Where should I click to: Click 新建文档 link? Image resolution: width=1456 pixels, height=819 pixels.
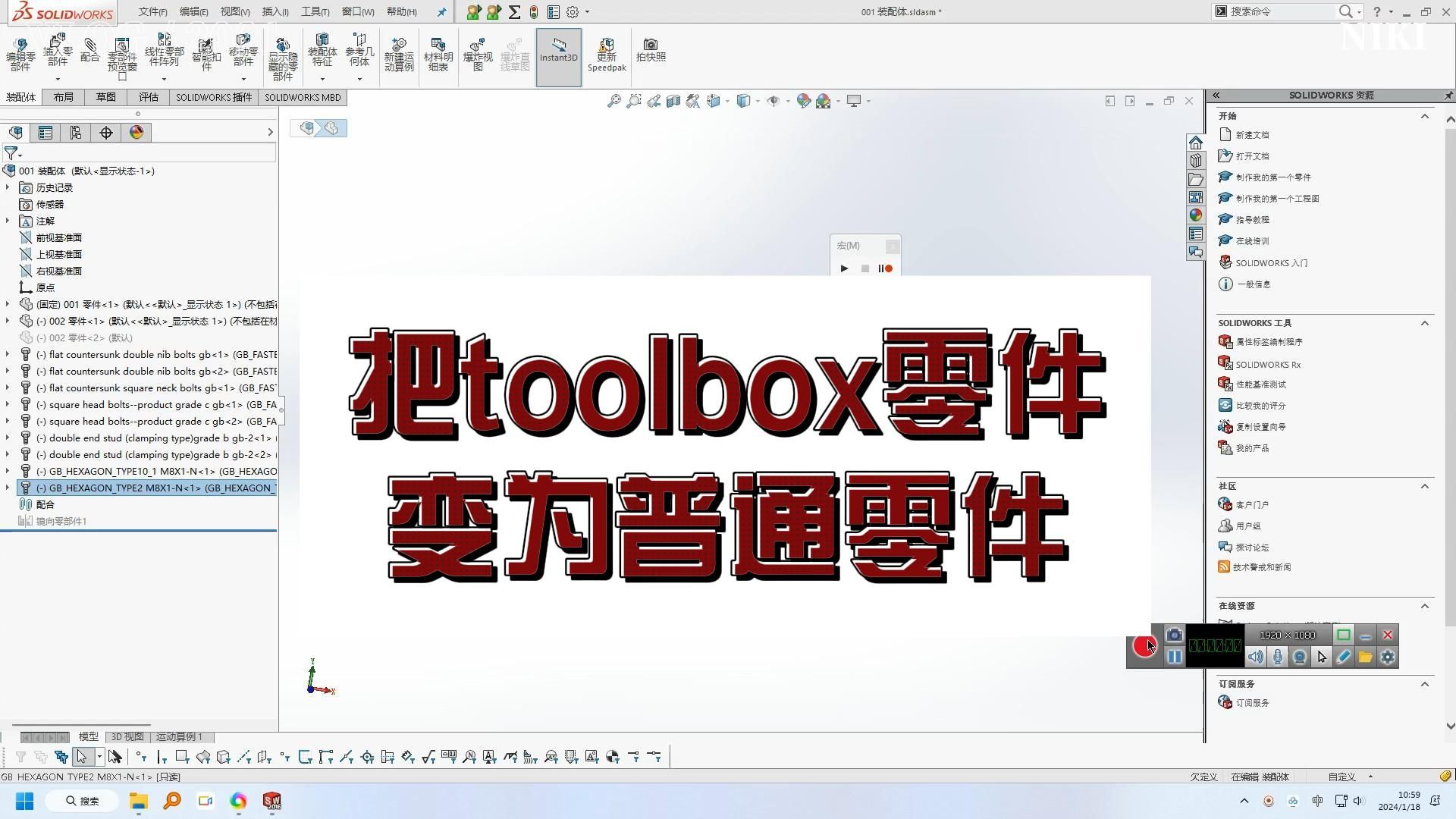click(x=1252, y=135)
